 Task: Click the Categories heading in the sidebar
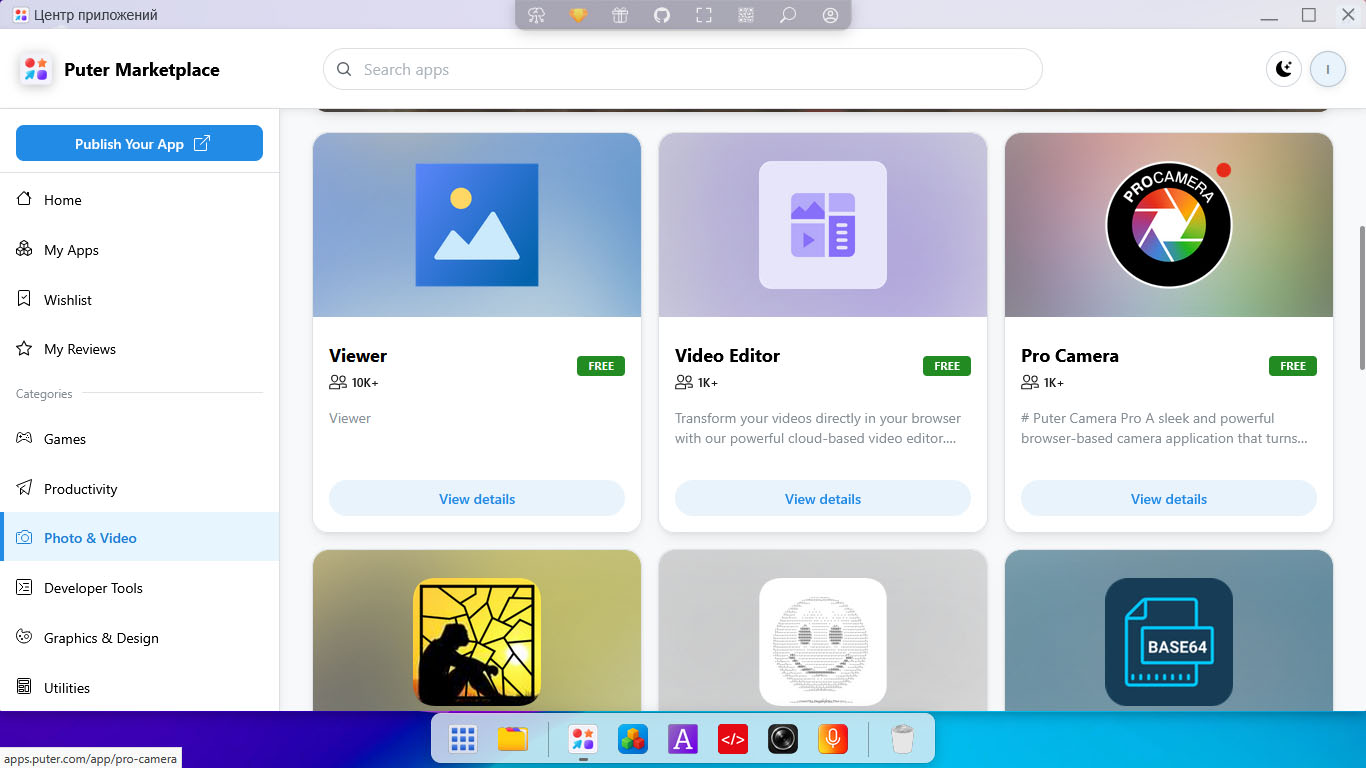pyautogui.click(x=44, y=394)
